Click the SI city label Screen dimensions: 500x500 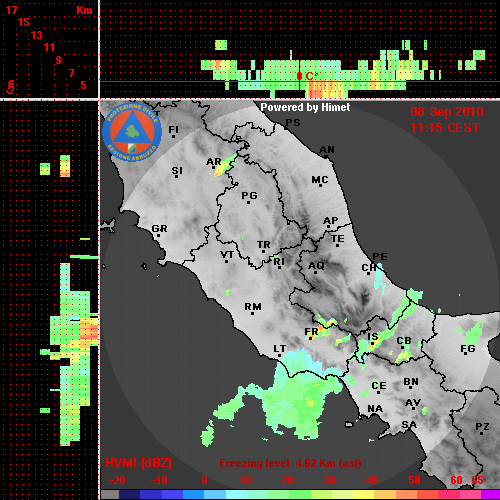(x=177, y=171)
